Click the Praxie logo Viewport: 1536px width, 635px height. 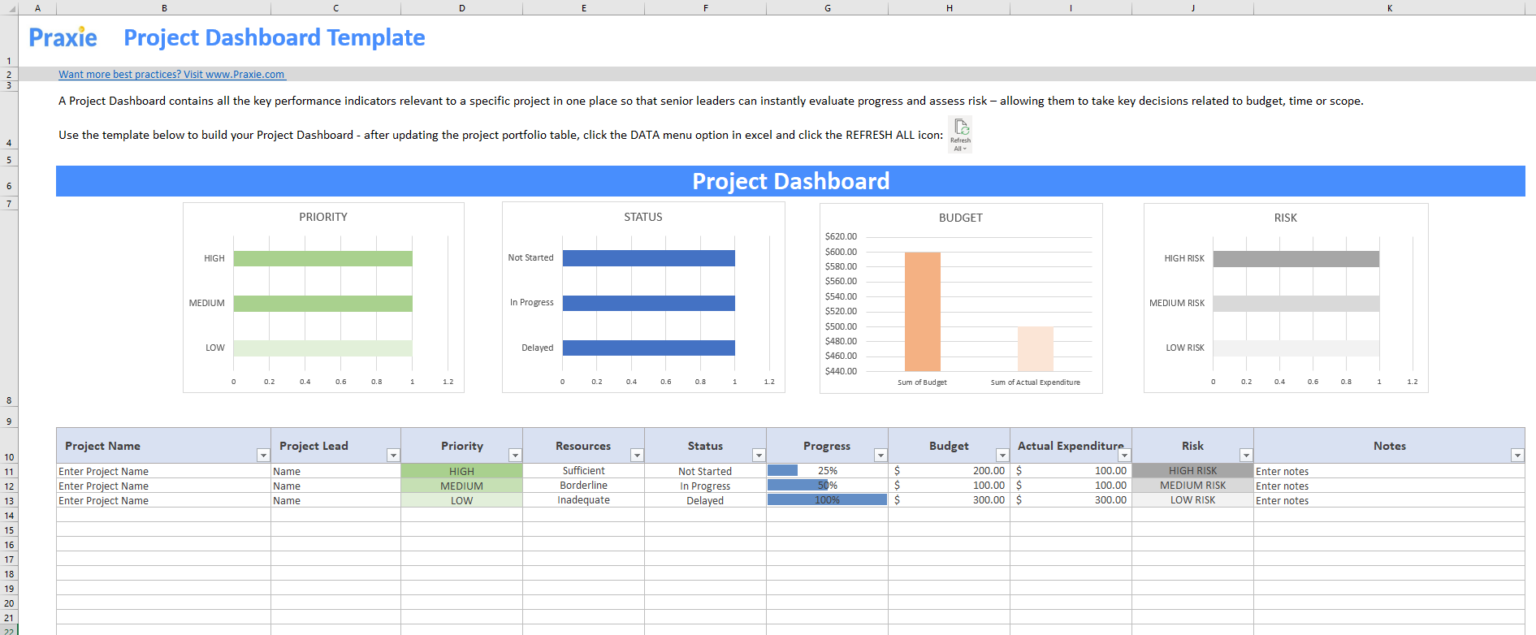[x=63, y=37]
